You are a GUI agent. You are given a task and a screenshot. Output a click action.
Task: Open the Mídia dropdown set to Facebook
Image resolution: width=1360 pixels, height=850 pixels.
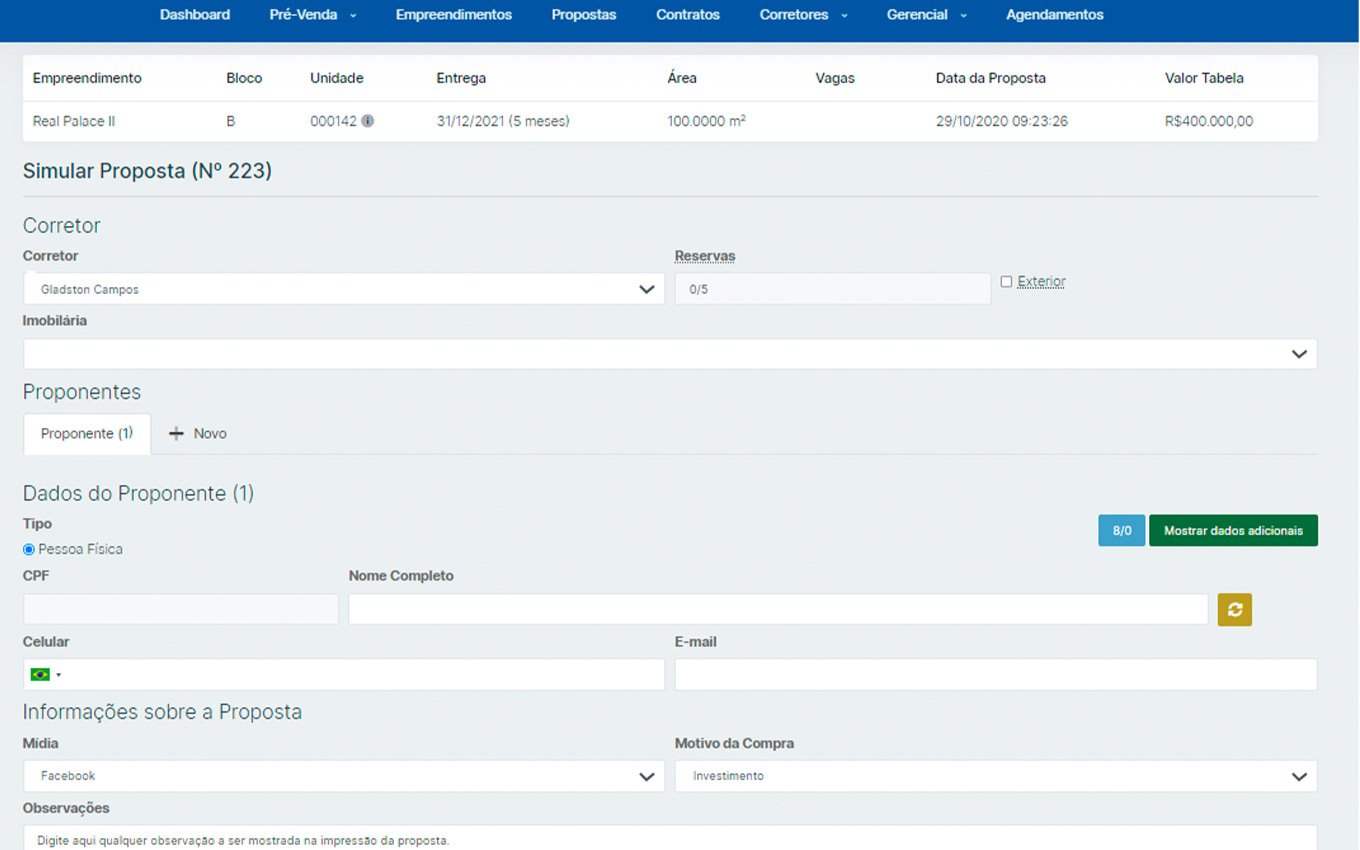click(343, 776)
